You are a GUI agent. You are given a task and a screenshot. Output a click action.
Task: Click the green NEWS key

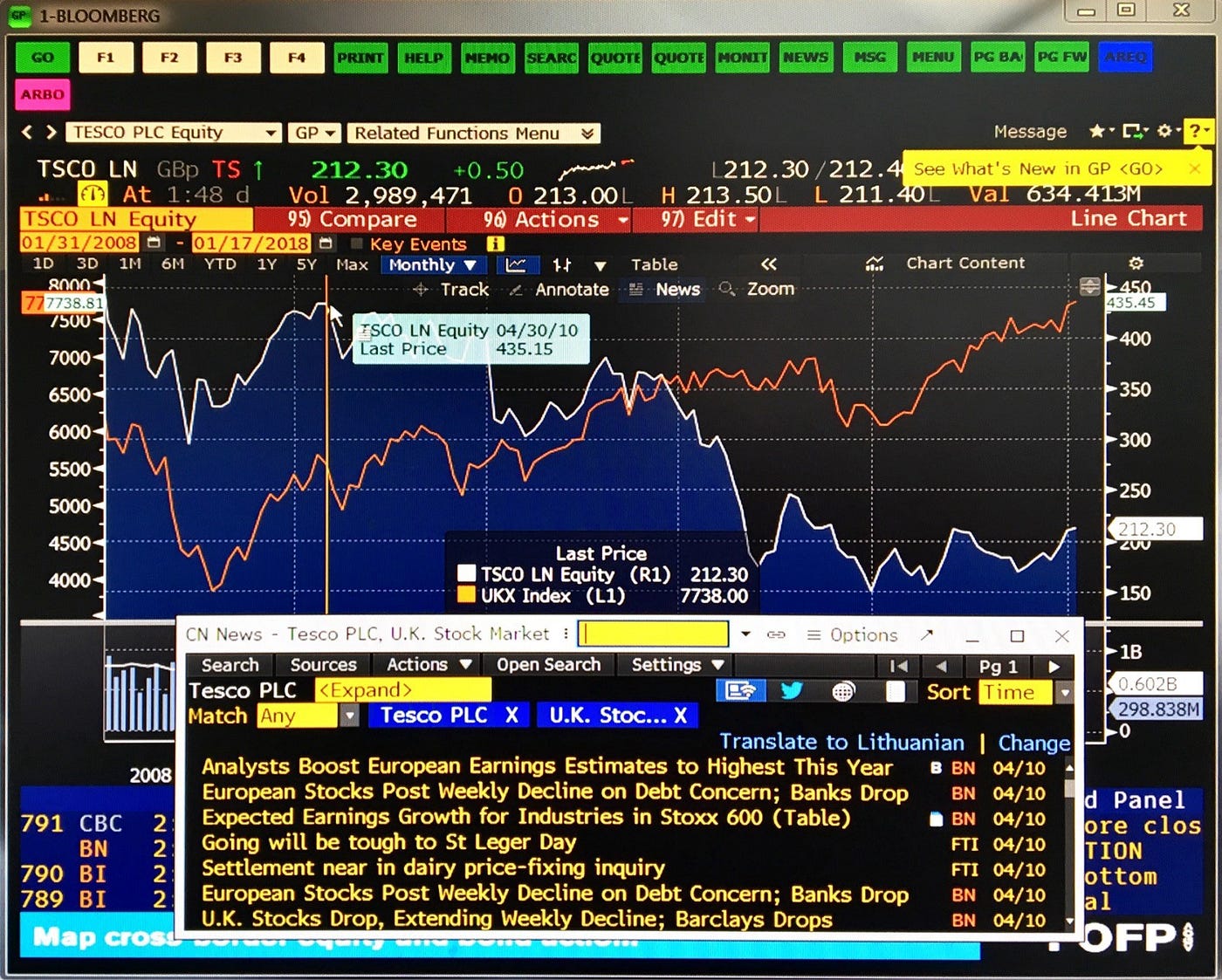click(806, 58)
